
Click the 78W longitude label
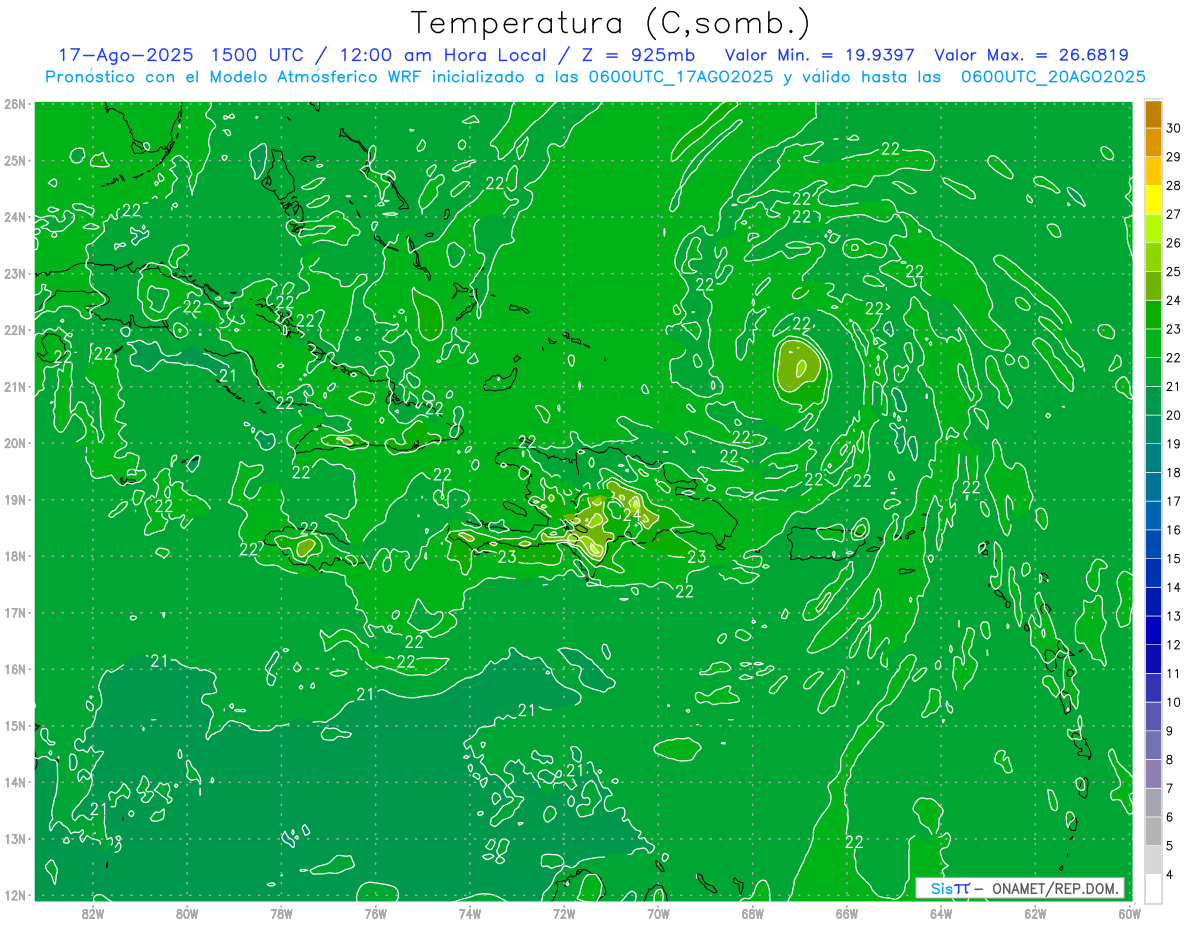(x=281, y=912)
